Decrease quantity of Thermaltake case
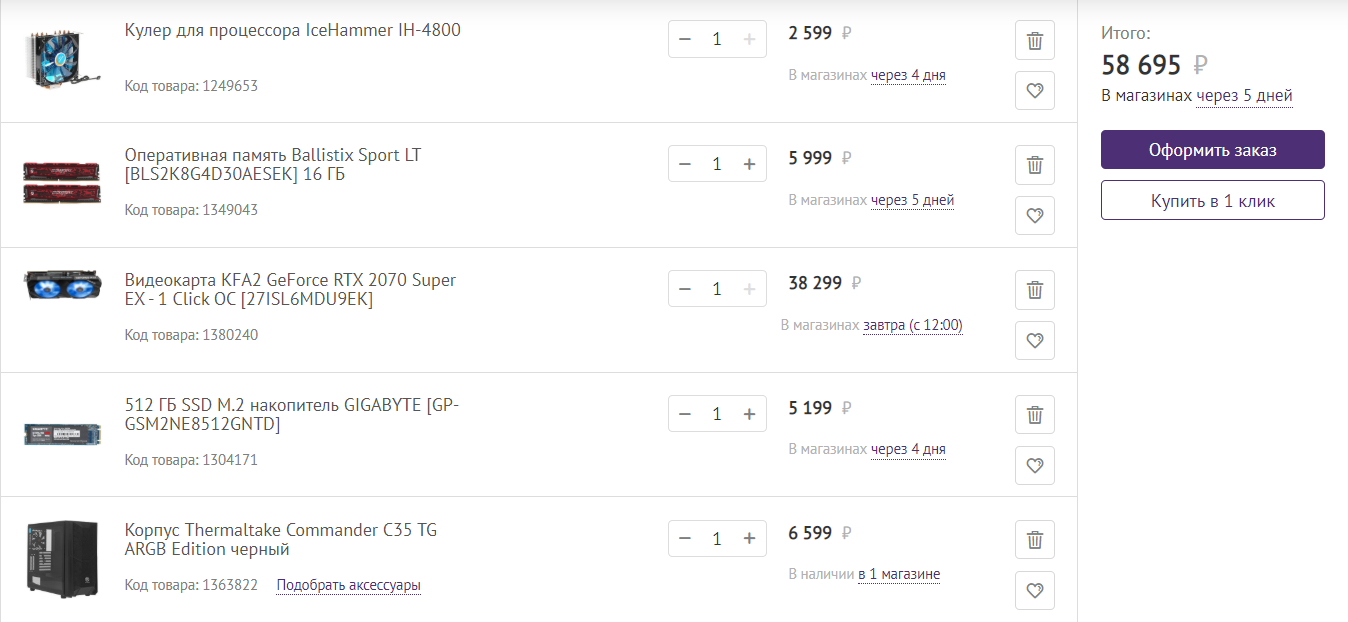Image resolution: width=1348 pixels, height=622 pixels. tap(685, 539)
